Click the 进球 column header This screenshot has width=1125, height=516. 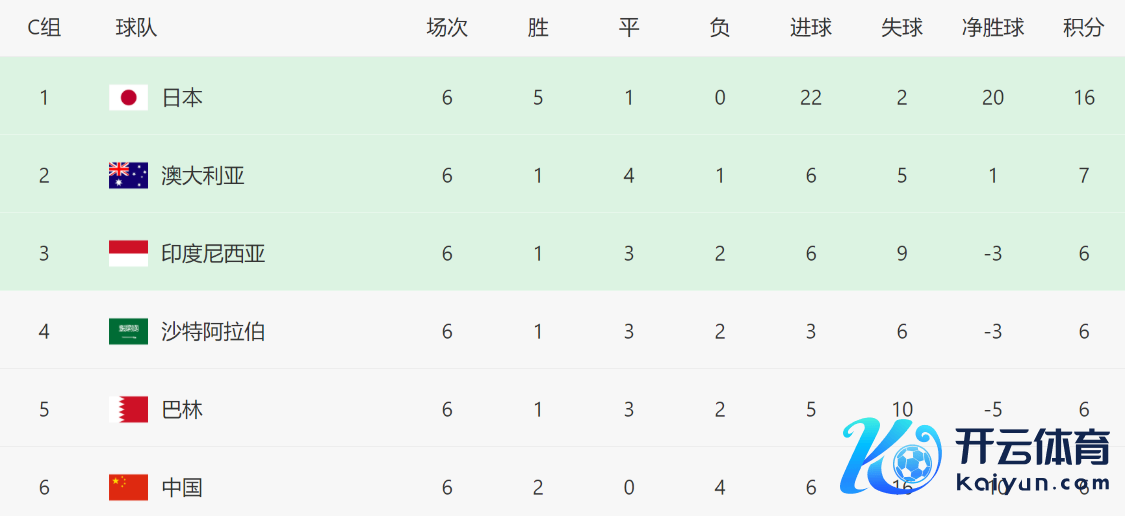click(x=810, y=28)
